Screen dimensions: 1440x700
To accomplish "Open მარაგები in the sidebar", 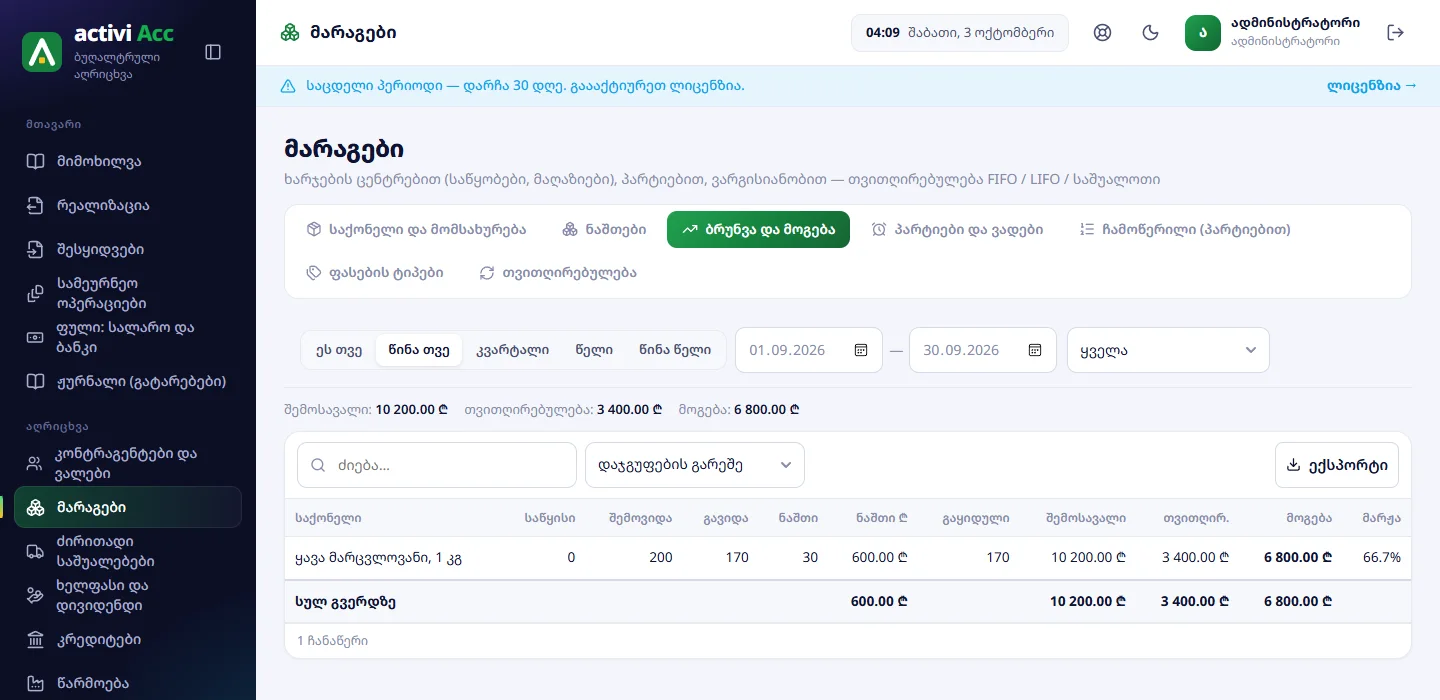I will pos(128,507).
